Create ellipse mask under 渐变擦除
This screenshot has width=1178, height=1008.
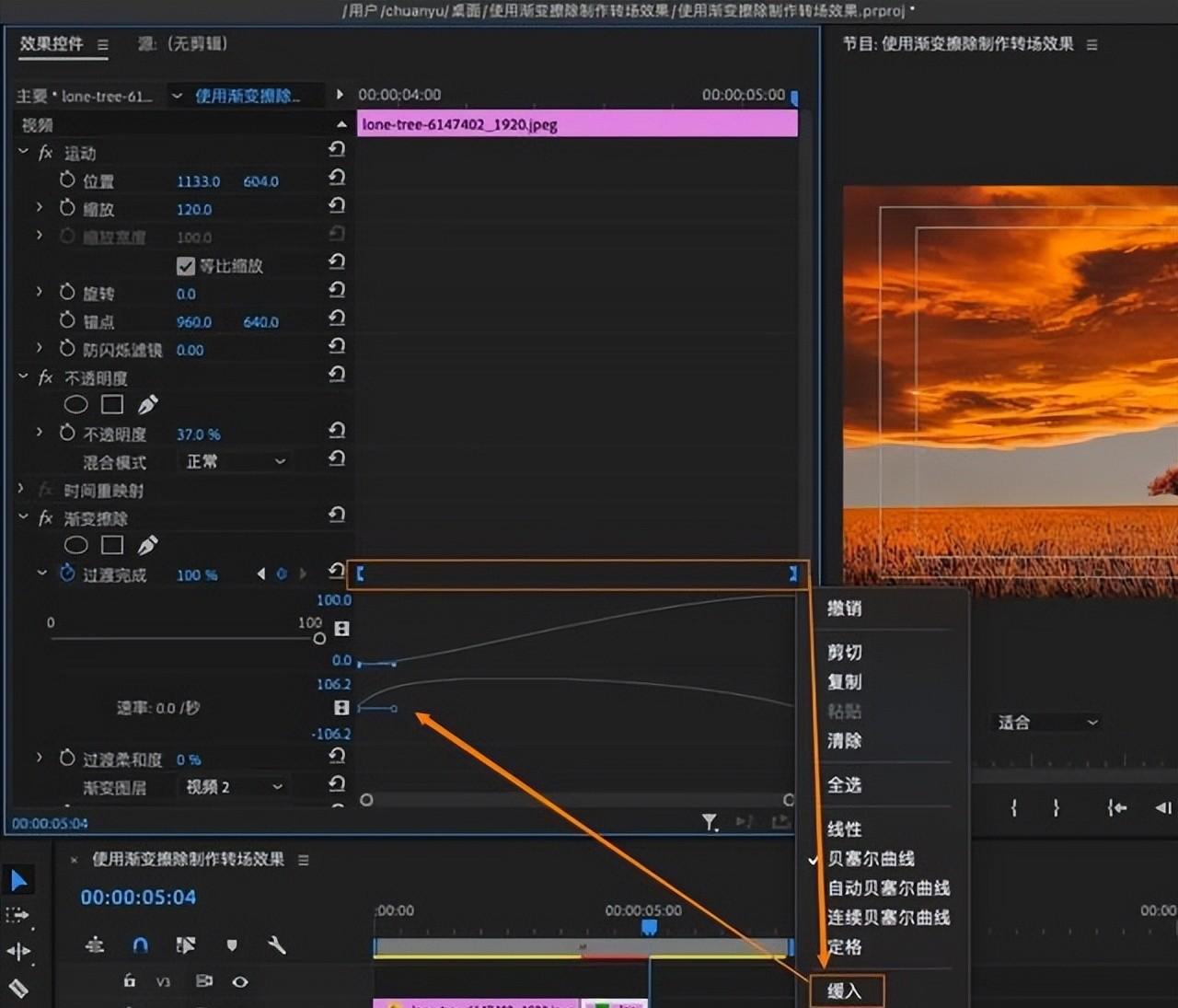pos(75,545)
